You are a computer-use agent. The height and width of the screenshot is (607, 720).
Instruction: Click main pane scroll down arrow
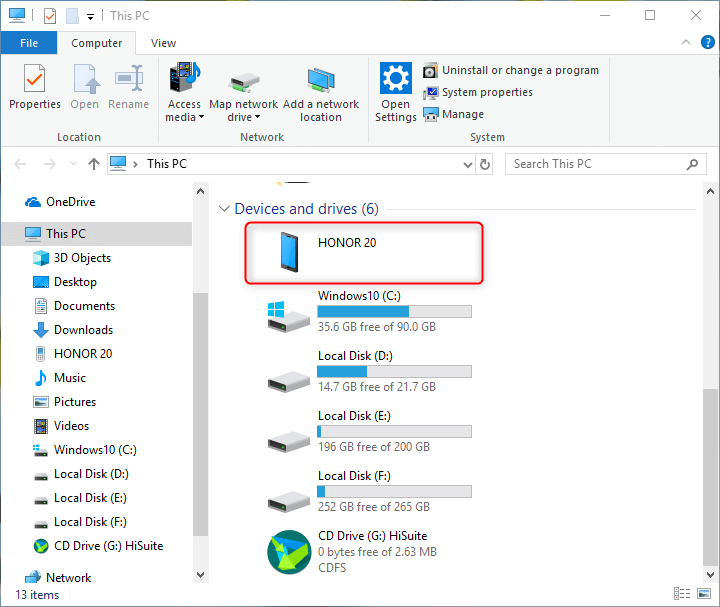[710, 575]
